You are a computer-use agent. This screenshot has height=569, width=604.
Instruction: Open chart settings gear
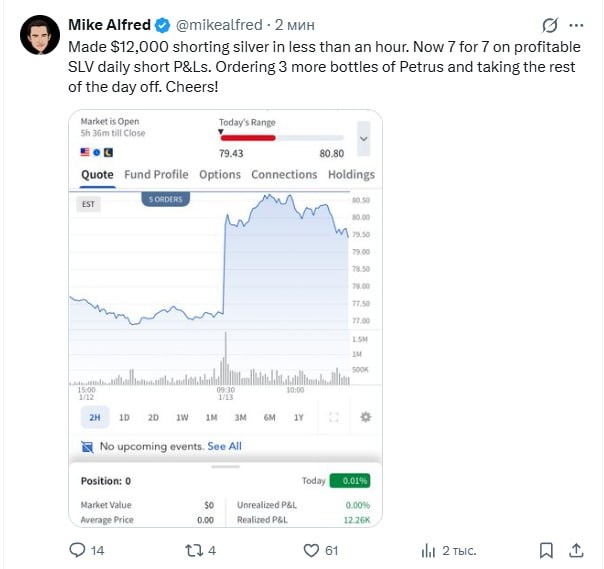[364, 417]
